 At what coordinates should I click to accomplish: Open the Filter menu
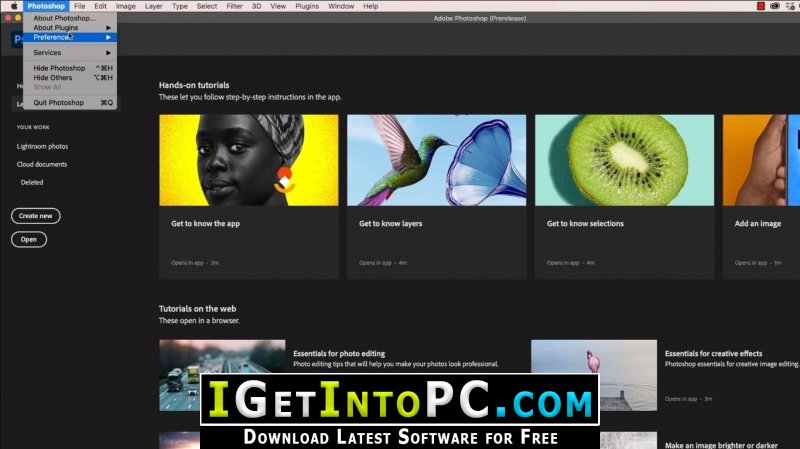[235, 6]
